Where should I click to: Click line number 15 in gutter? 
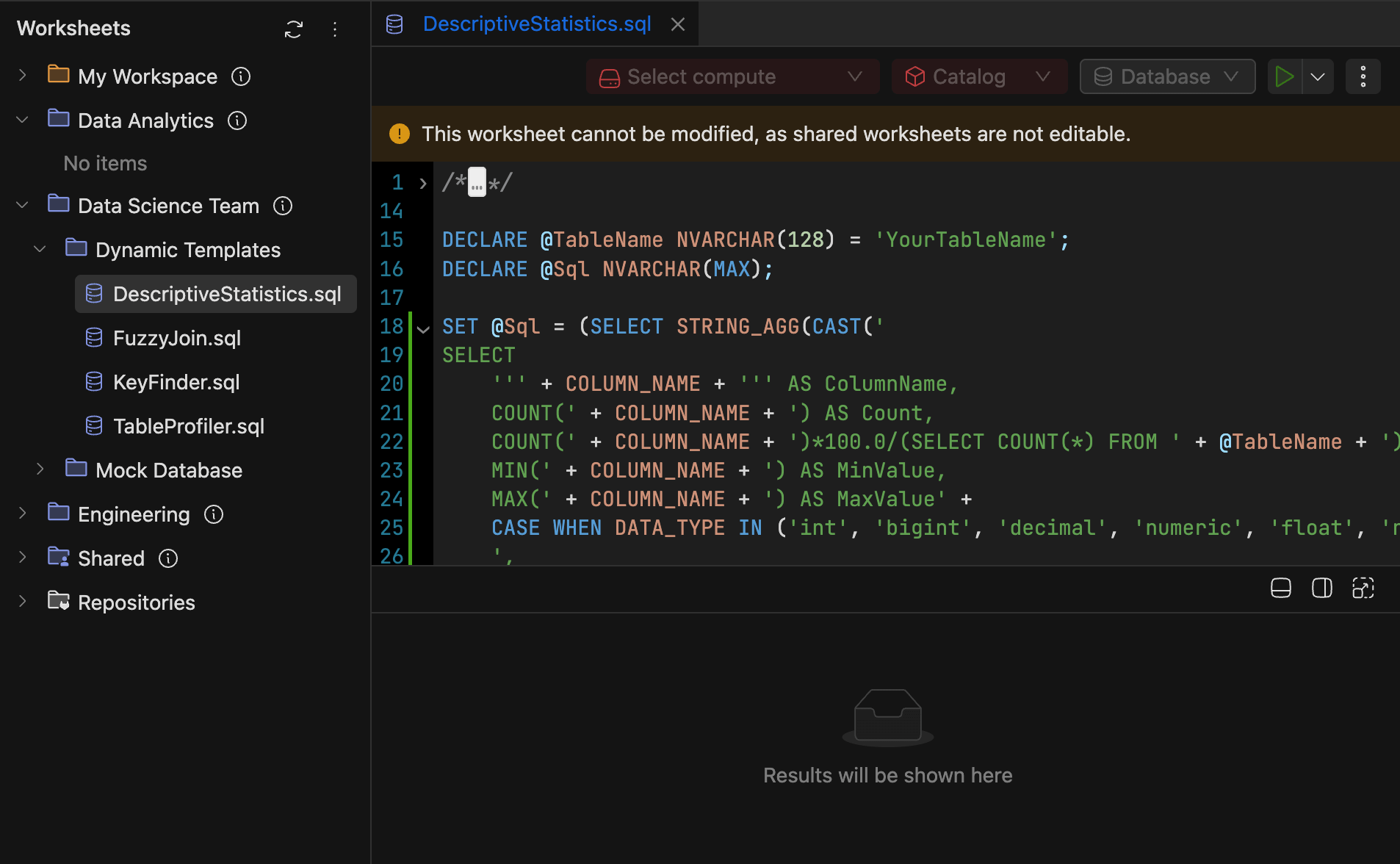(392, 240)
